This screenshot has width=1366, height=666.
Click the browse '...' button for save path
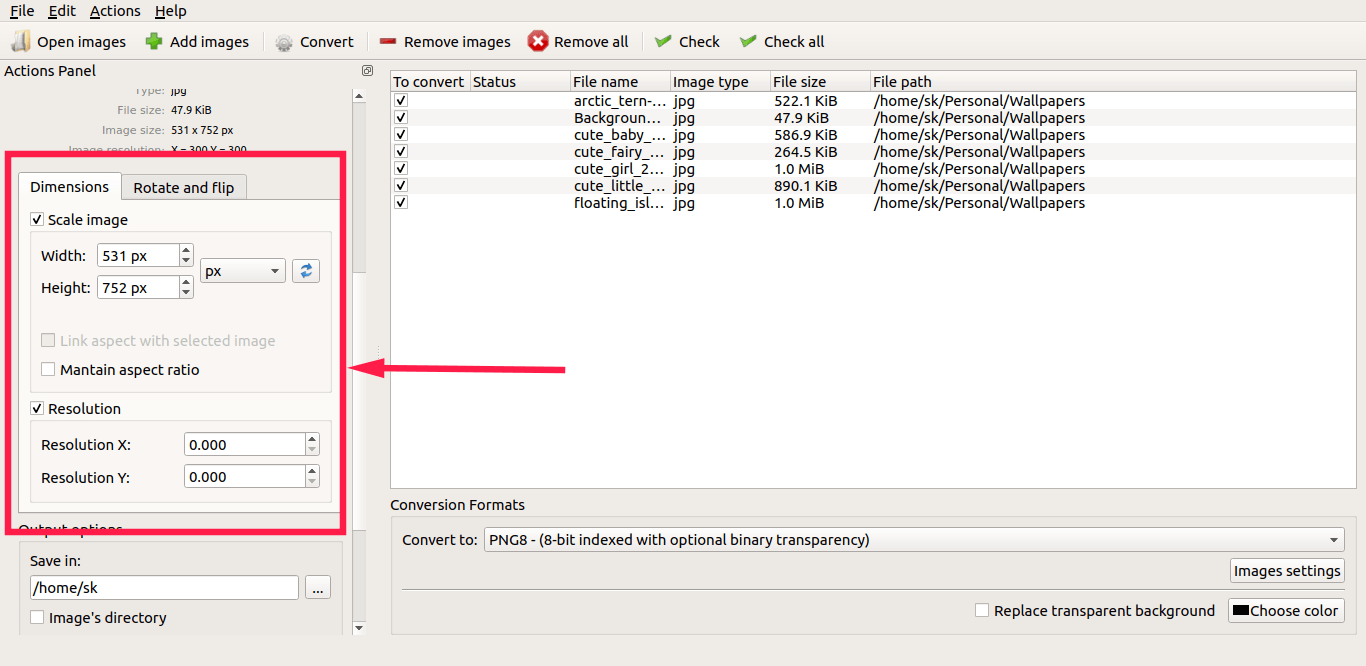pos(318,588)
